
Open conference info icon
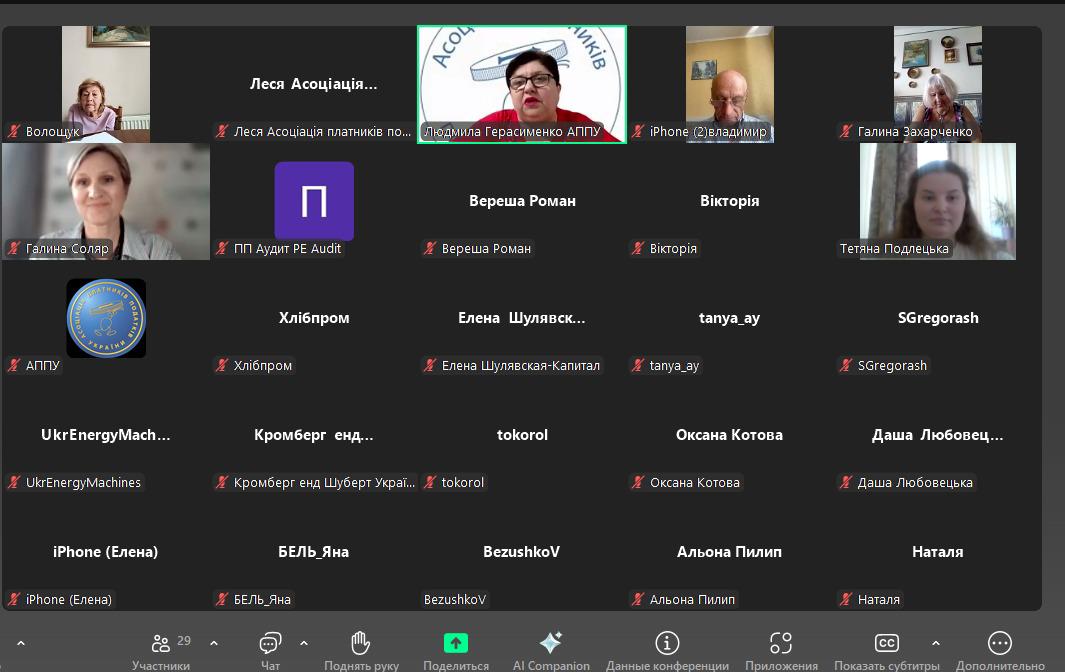667,643
